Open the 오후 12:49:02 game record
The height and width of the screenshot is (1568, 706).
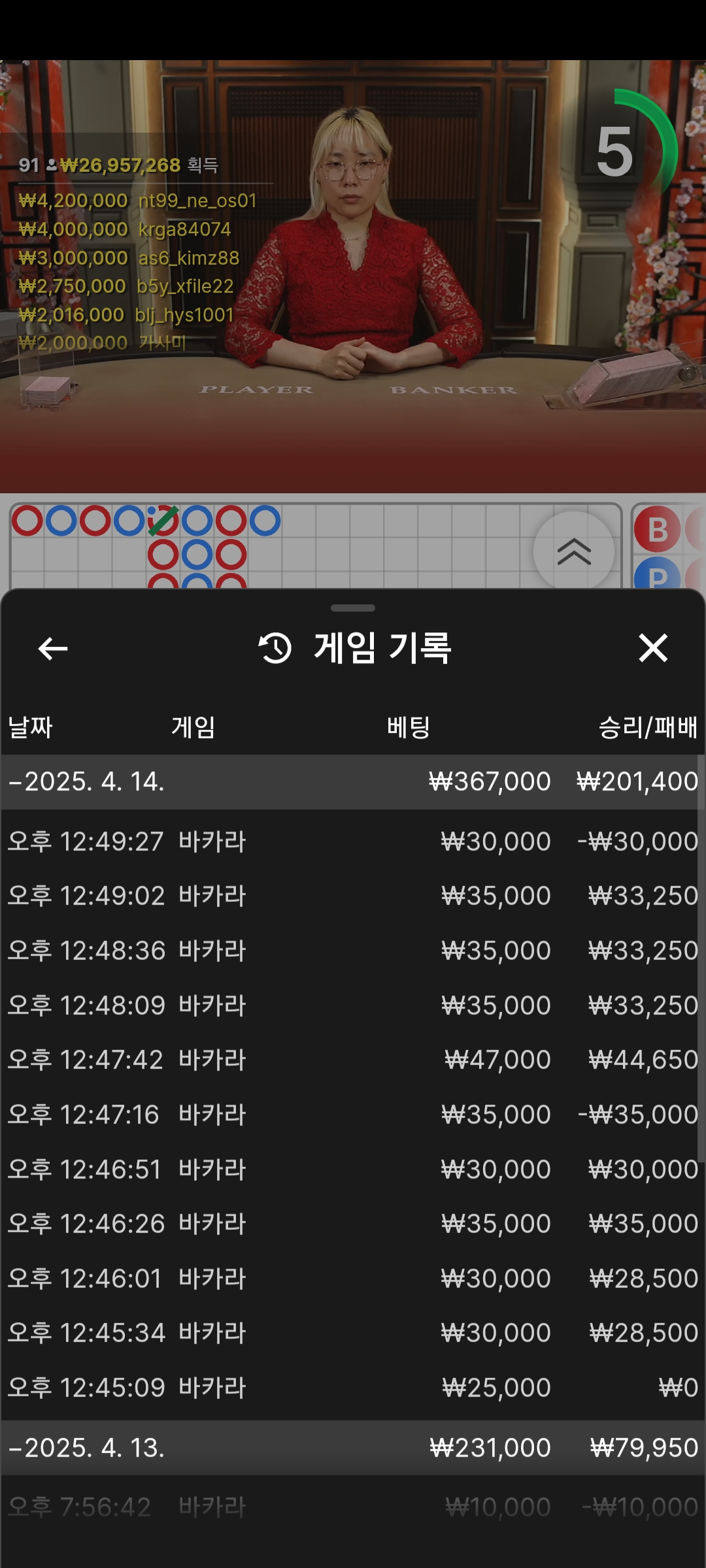tap(353, 896)
